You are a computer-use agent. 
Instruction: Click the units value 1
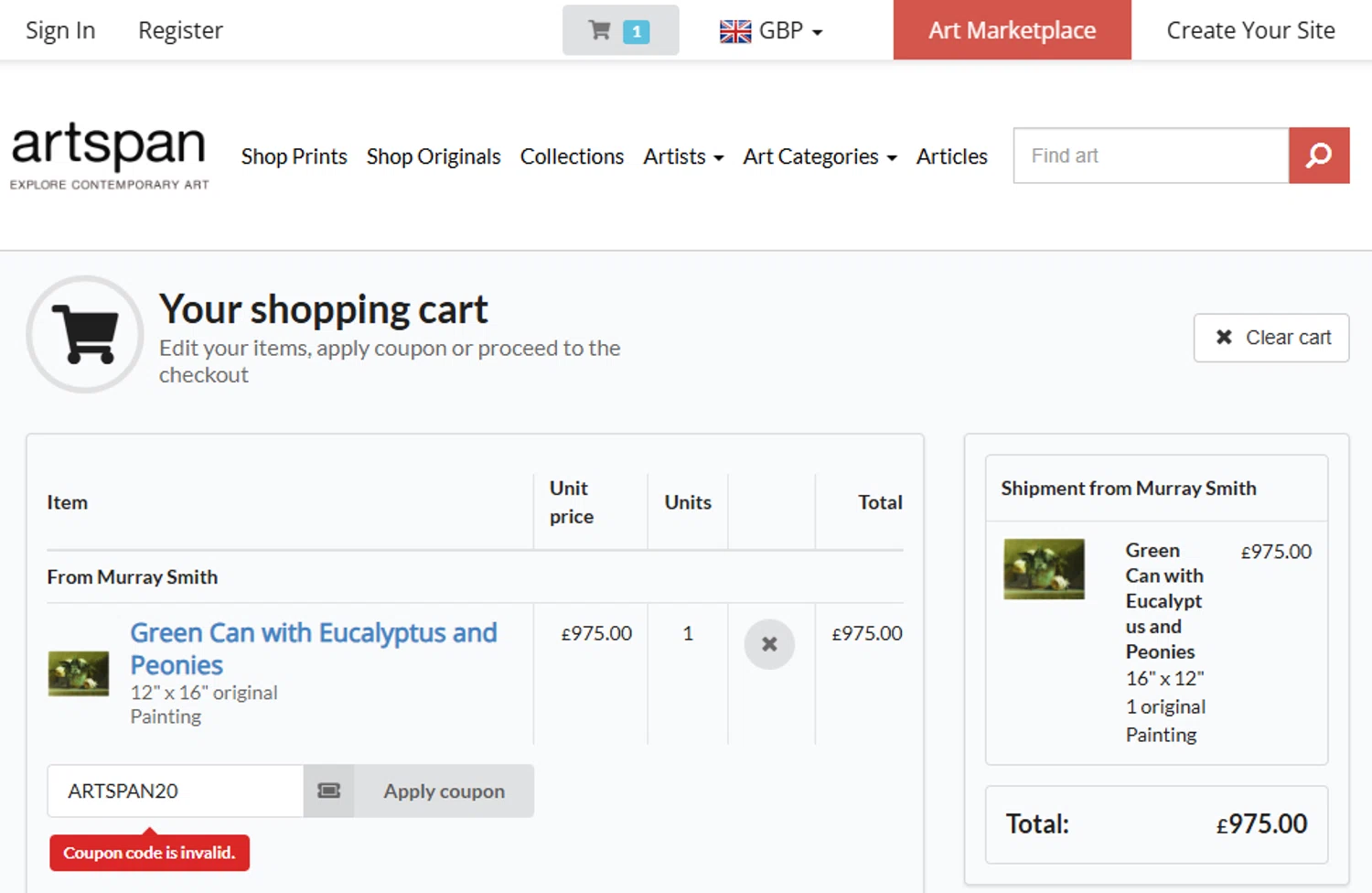pos(688,633)
